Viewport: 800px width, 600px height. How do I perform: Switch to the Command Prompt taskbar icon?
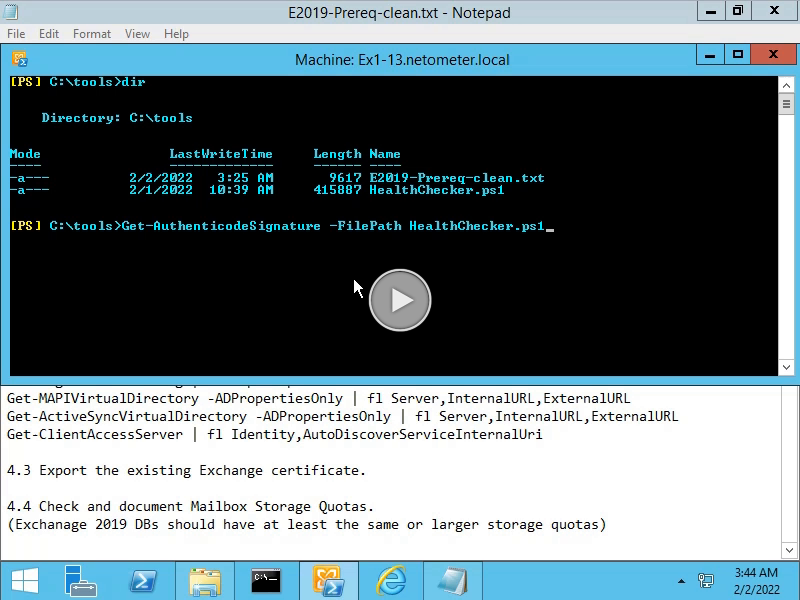click(266, 580)
